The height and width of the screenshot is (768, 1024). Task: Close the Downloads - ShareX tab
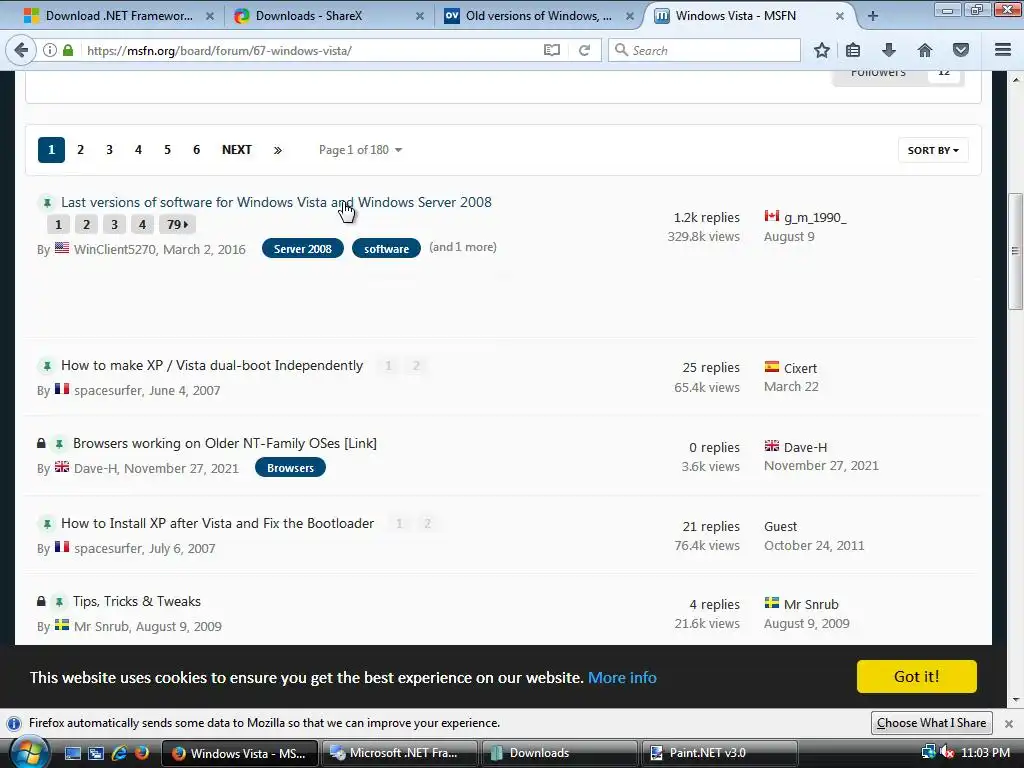(x=420, y=16)
